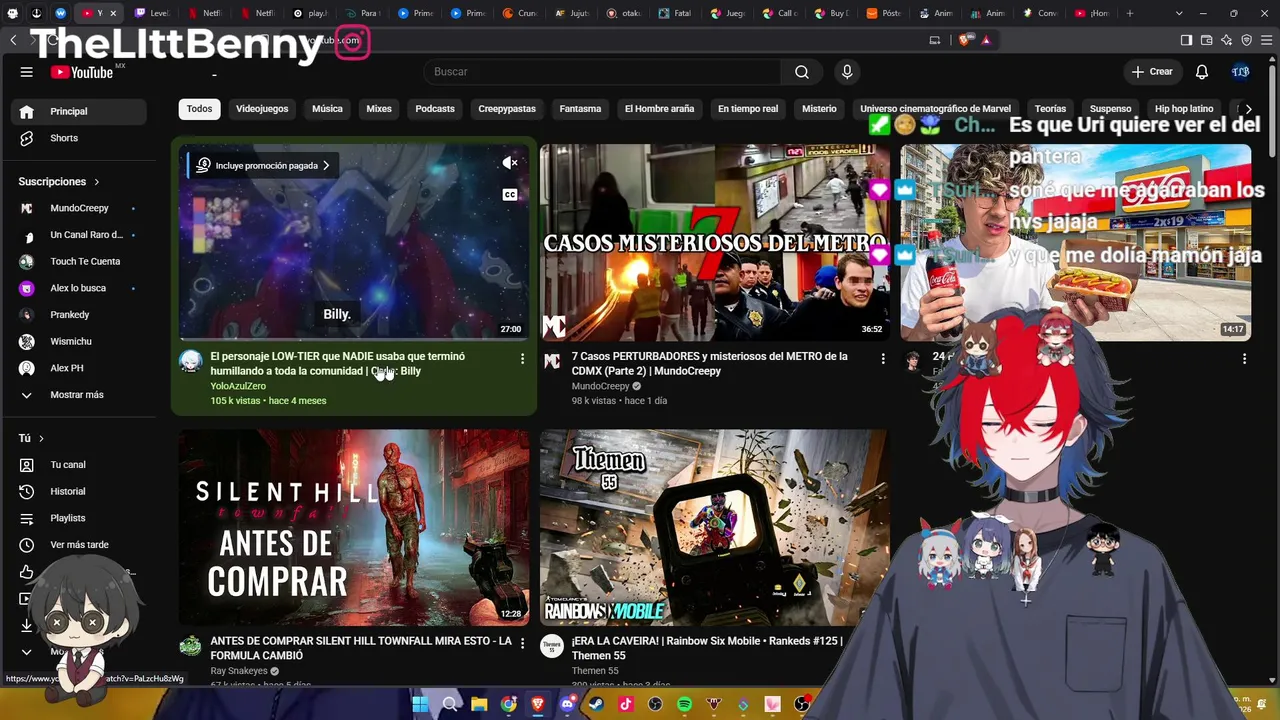Image resolution: width=1280 pixels, height=720 pixels.
Task: Click the Crear button
Action: point(1152,72)
